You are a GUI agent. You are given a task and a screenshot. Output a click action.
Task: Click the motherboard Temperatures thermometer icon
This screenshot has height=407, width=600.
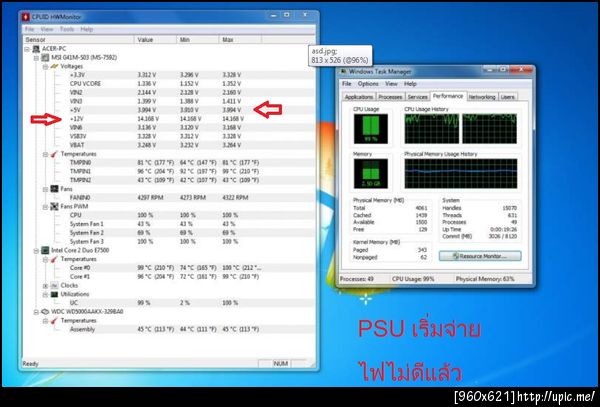54,154
